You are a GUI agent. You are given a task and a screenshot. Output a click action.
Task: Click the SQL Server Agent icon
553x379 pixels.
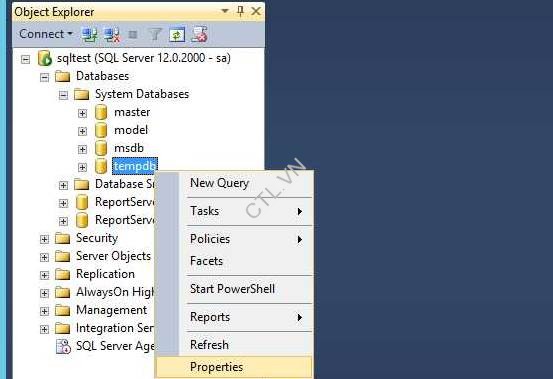point(63,346)
